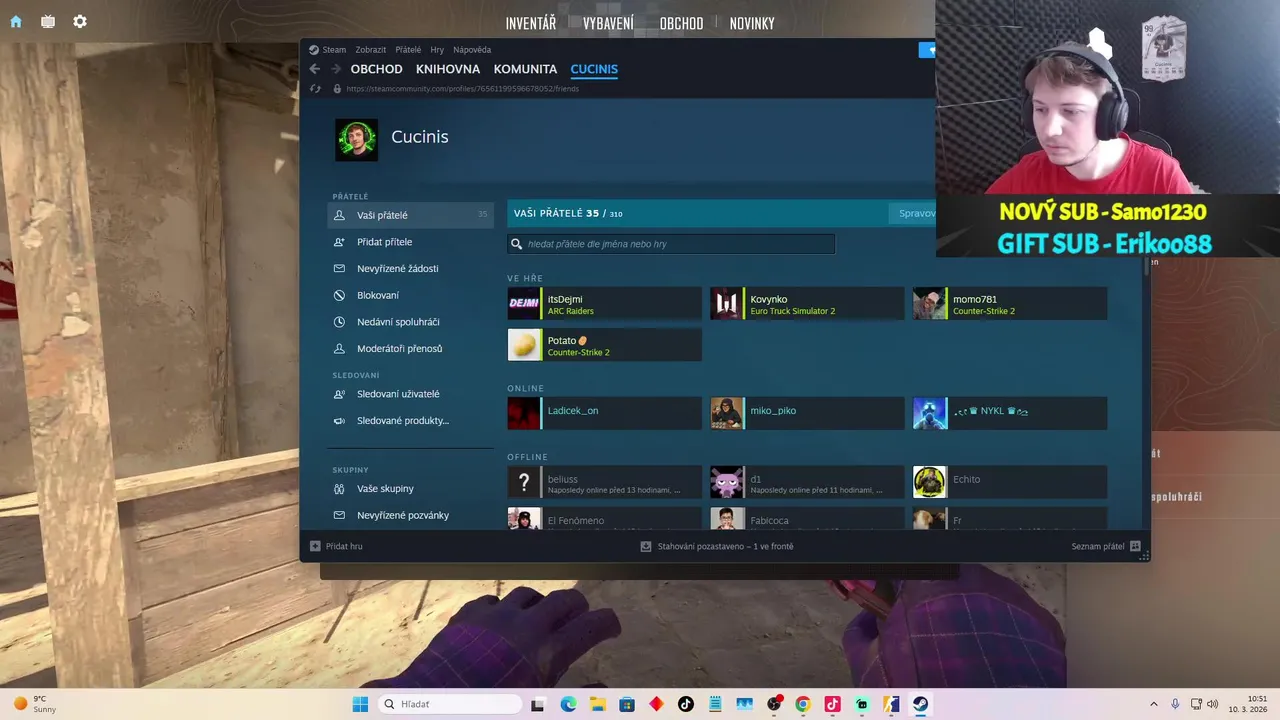This screenshot has width=1280, height=720.
Task: Show hidden tray icons chevron
Action: tap(1153, 704)
